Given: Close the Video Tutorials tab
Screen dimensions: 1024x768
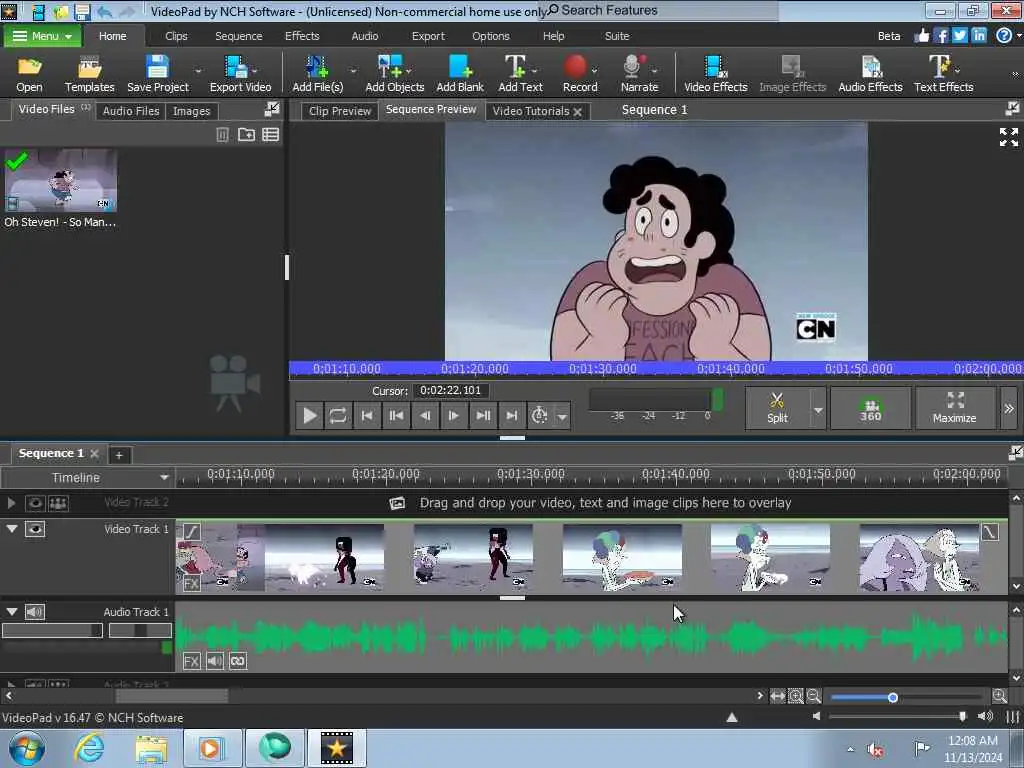Looking at the screenshot, I should [x=577, y=112].
